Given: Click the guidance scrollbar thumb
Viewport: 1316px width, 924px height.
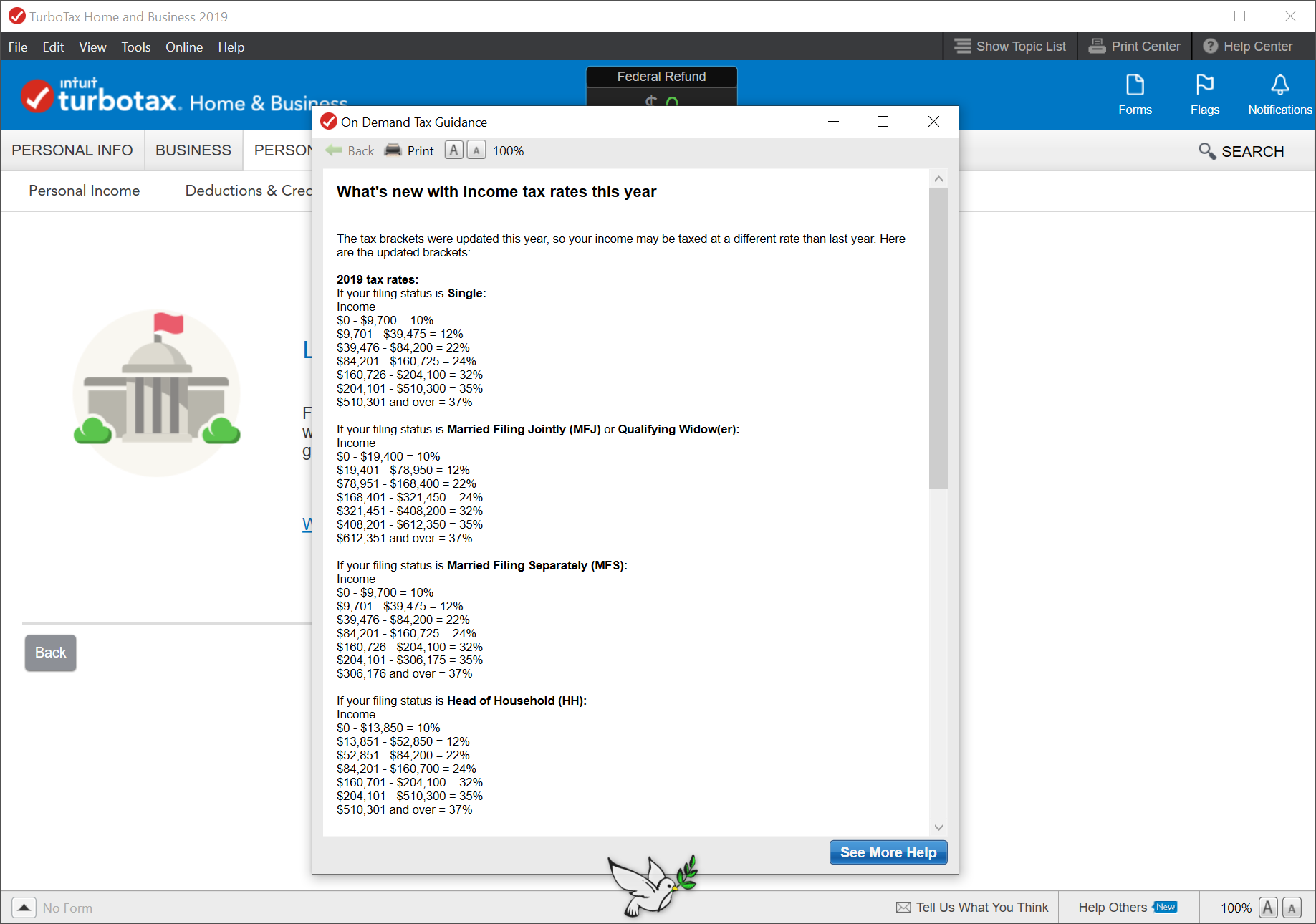Looking at the screenshot, I should pos(938,338).
